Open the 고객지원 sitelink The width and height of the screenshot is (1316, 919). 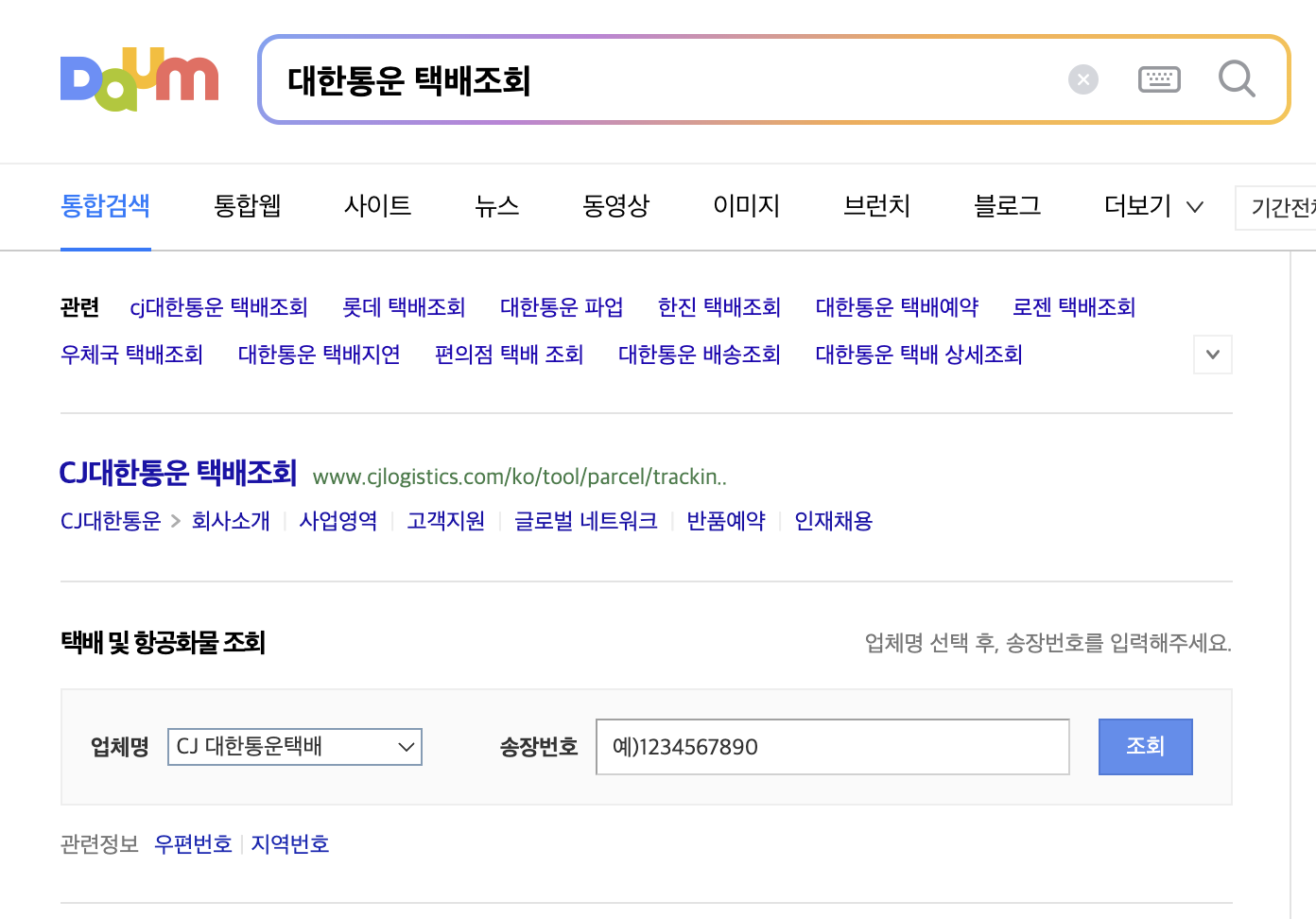446,521
